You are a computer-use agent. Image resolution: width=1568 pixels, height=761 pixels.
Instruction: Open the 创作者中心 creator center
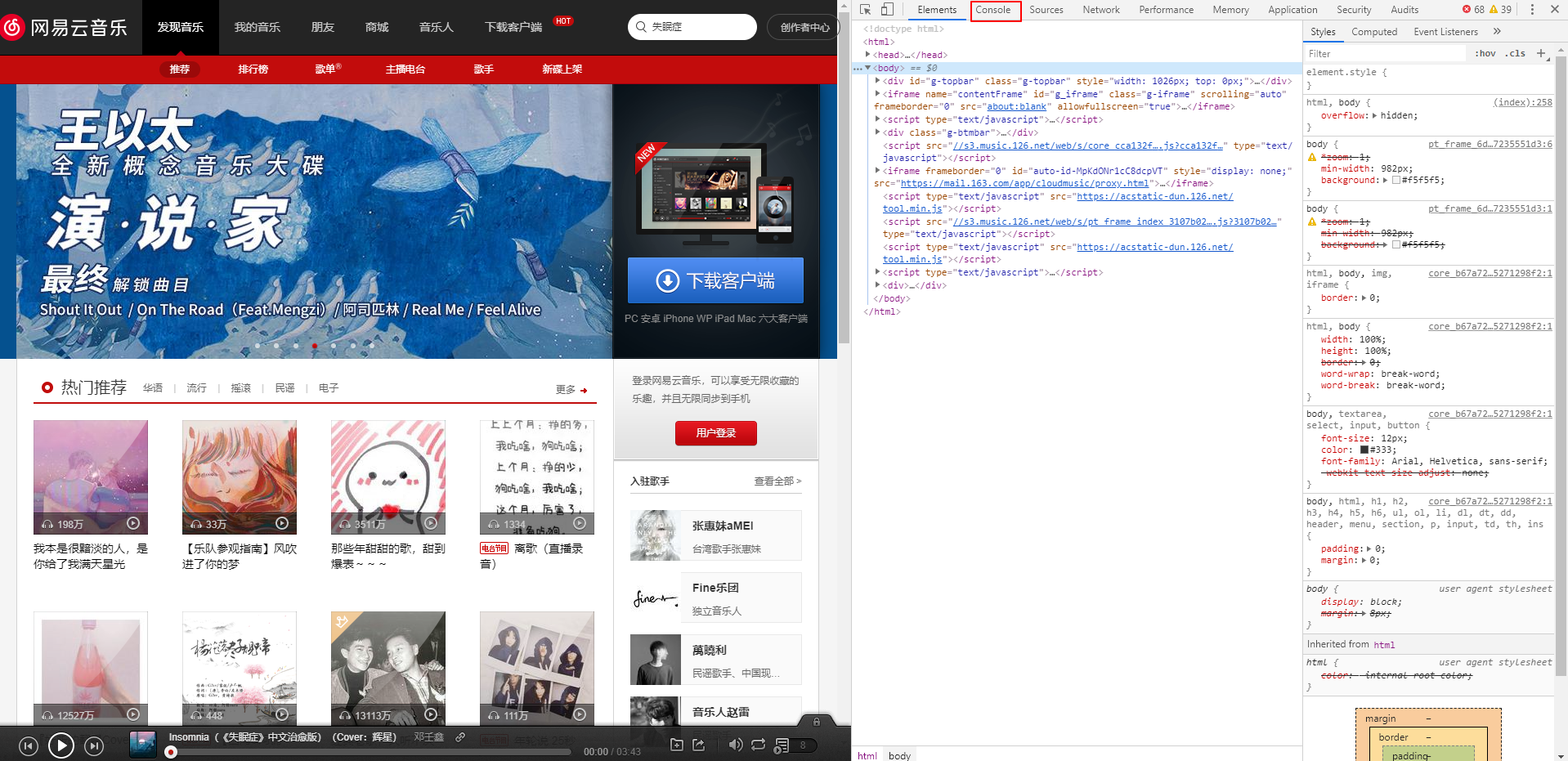pos(804,27)
